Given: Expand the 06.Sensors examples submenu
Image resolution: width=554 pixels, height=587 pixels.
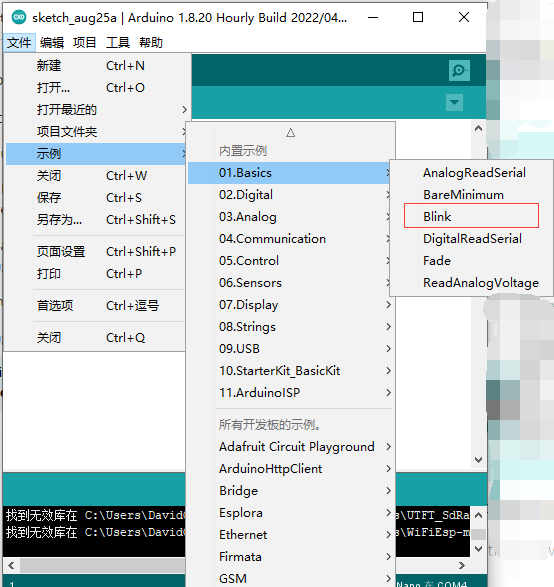Looking at the screenshot, I should (x=290, y=283).
